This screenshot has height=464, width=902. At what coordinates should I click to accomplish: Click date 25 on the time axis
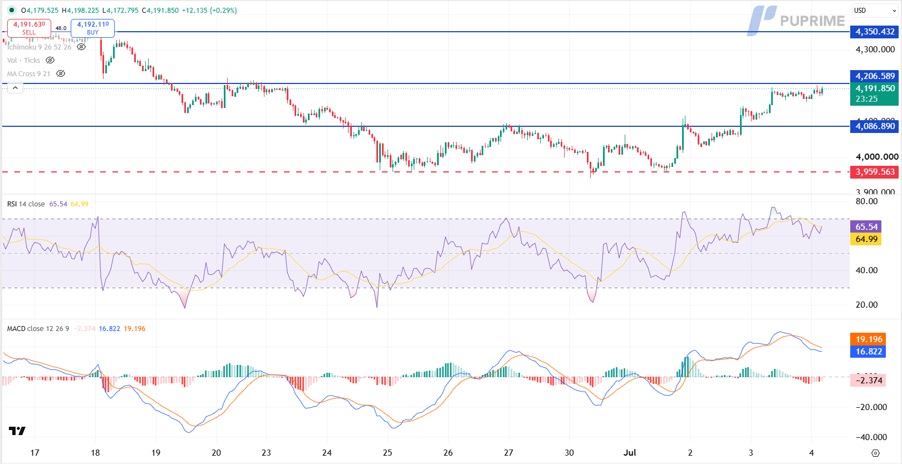(387, 453)
